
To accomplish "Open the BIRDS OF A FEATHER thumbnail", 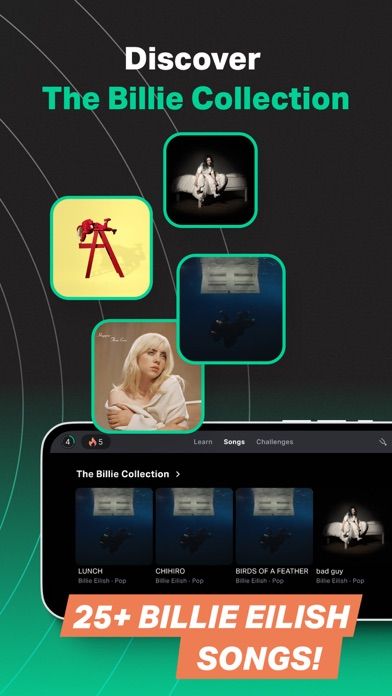I will tap(274, 526).
